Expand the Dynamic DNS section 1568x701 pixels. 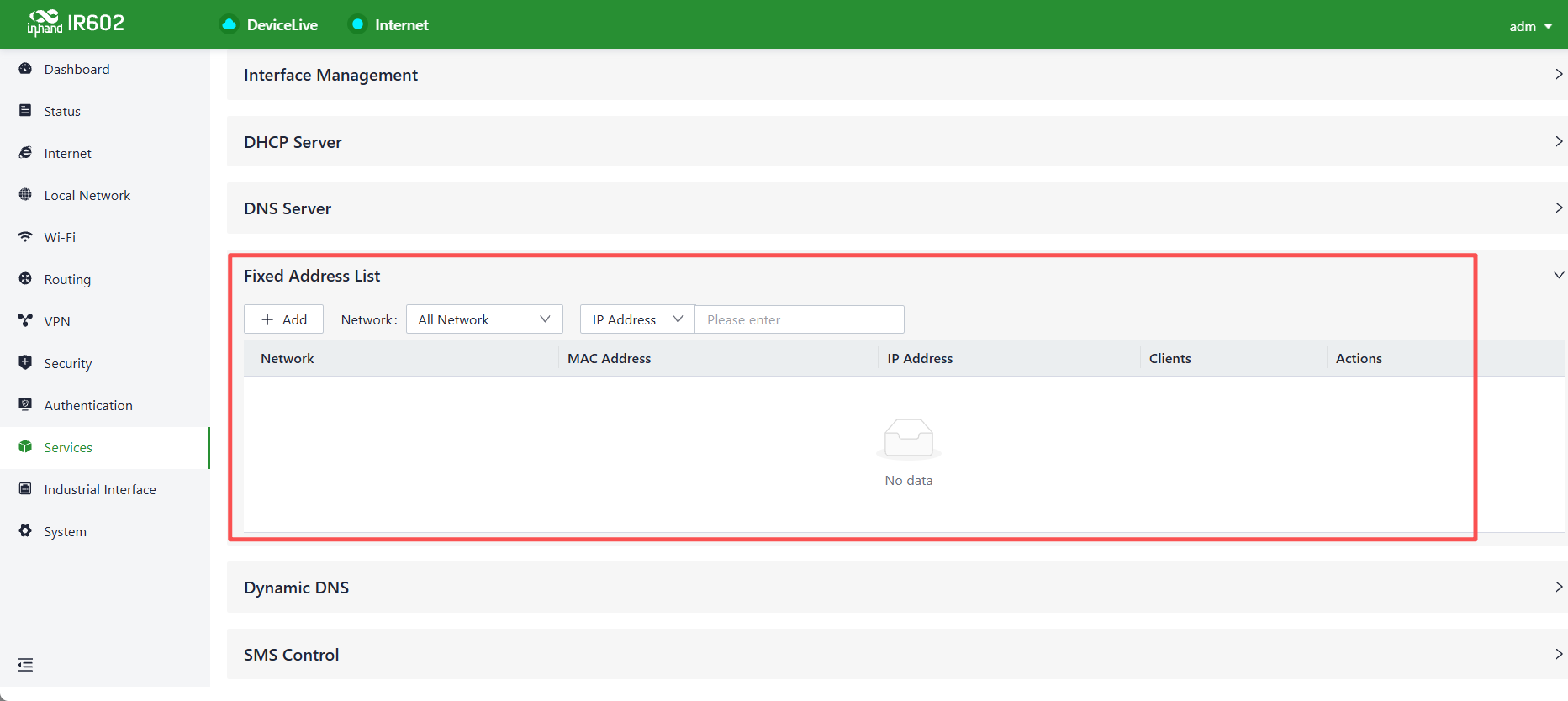897,587
